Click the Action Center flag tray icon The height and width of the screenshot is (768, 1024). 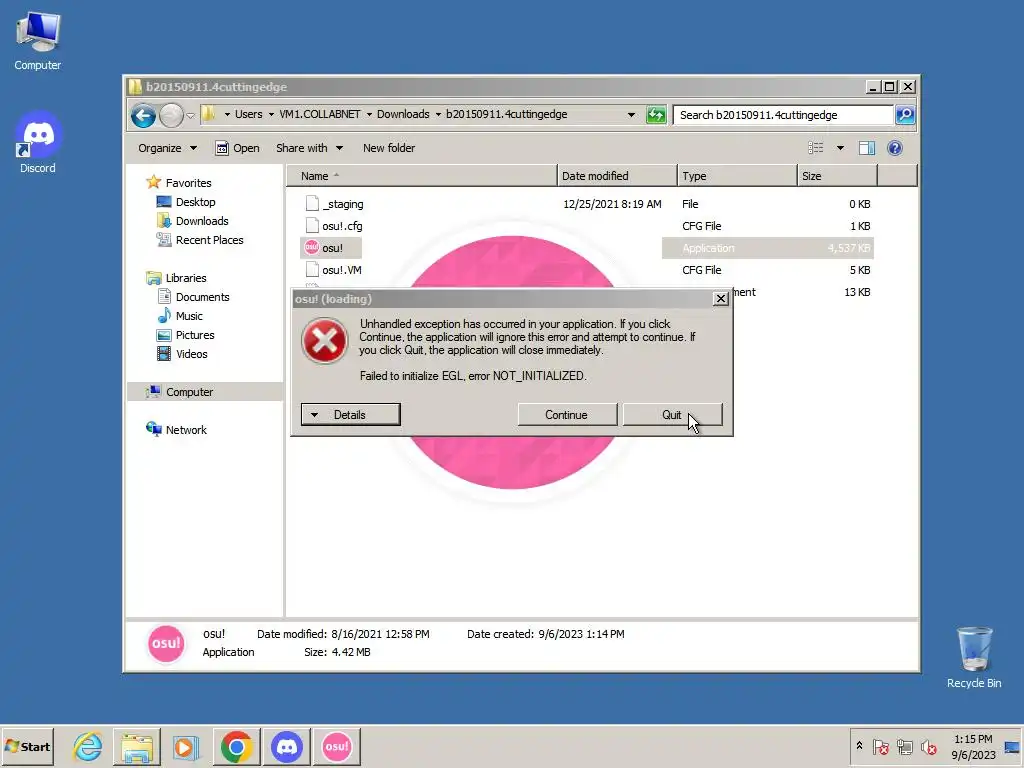(880, 746)
